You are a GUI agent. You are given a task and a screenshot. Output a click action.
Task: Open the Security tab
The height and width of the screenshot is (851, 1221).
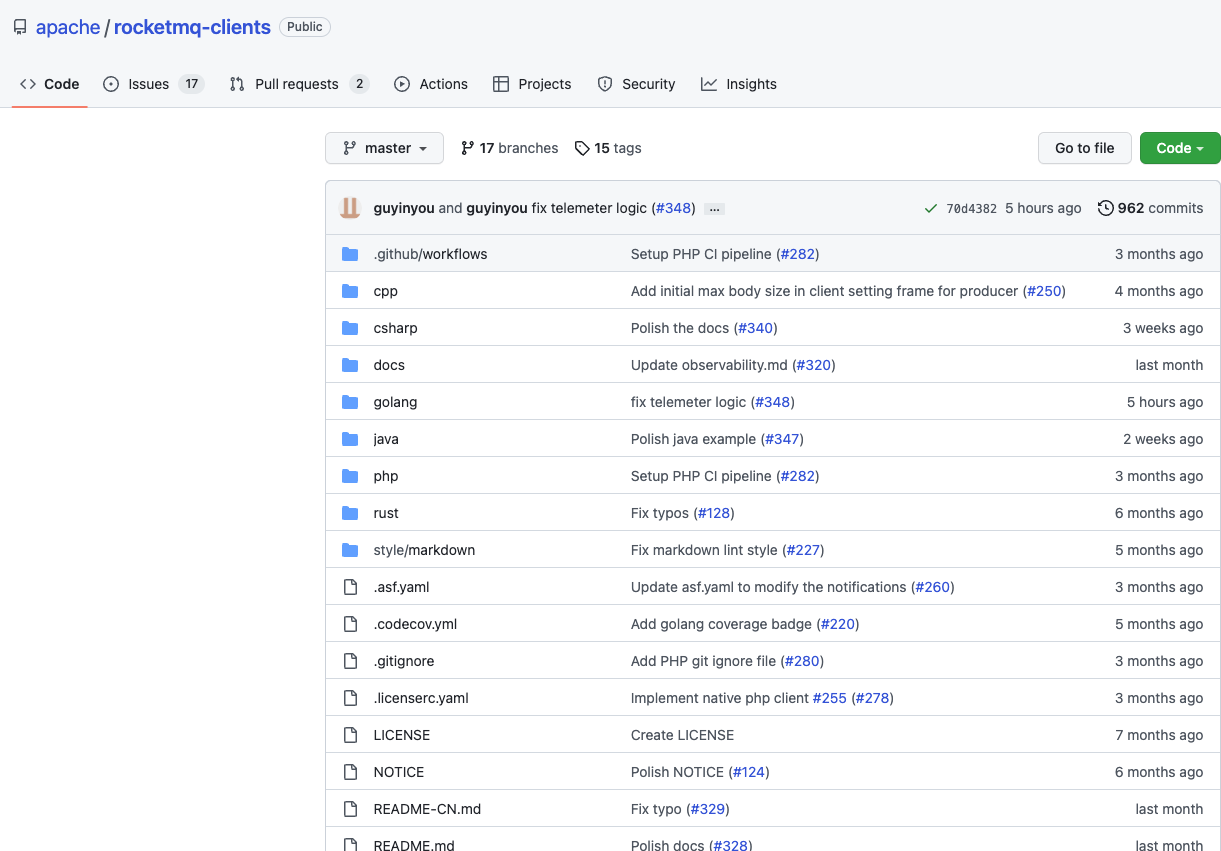636,84
